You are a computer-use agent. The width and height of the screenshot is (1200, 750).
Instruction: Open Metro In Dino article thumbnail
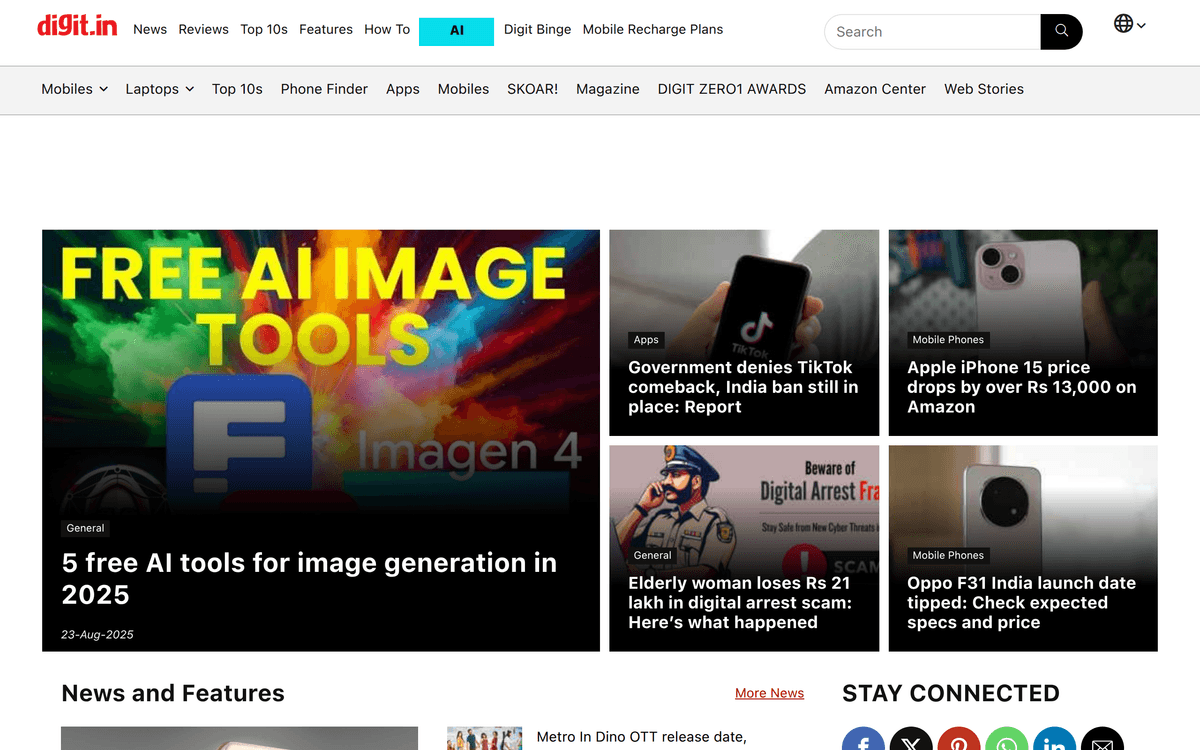484,738
